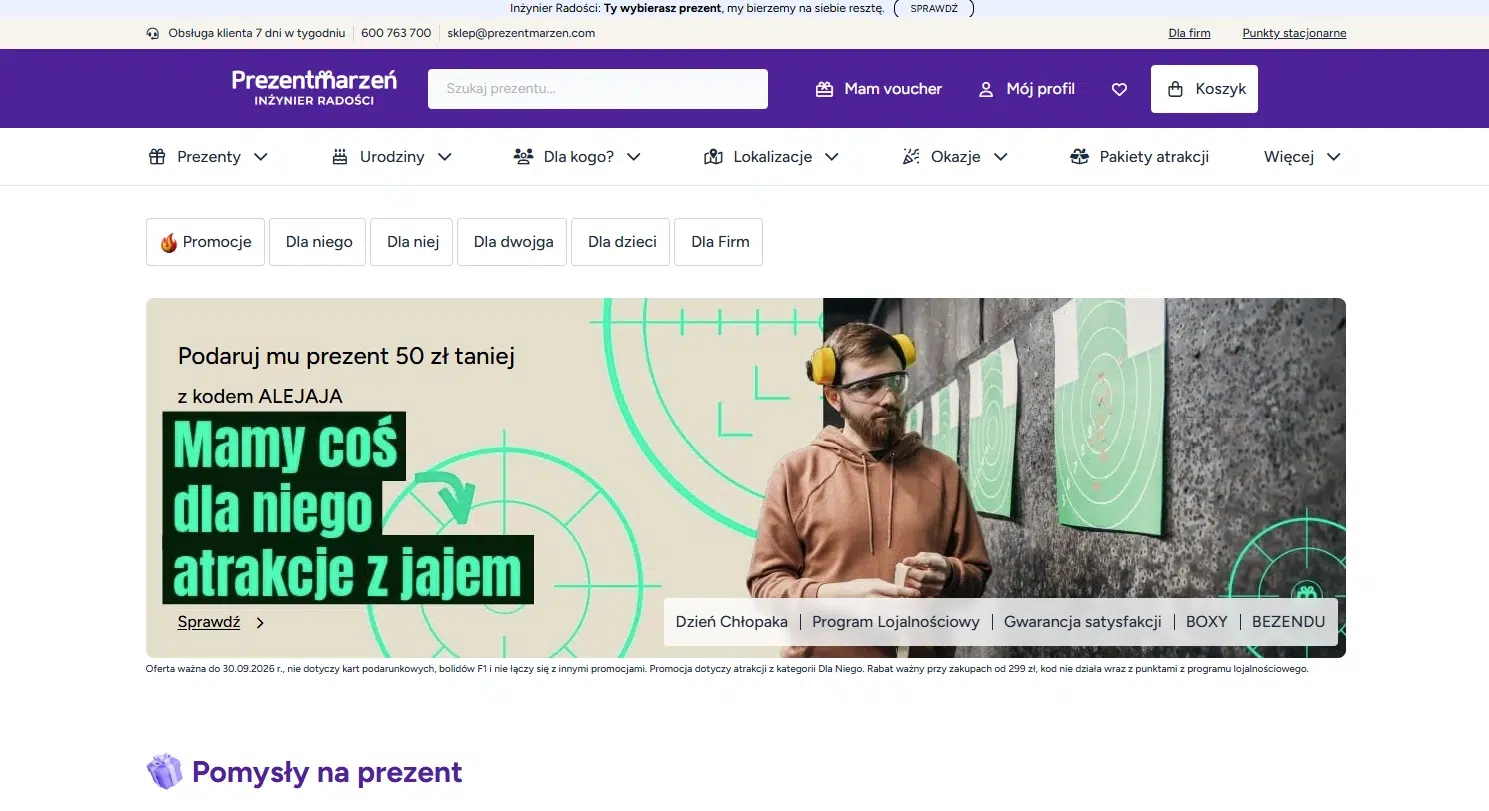Click the Mam voucher link
Screen dimensions: 1489x811
879,89
